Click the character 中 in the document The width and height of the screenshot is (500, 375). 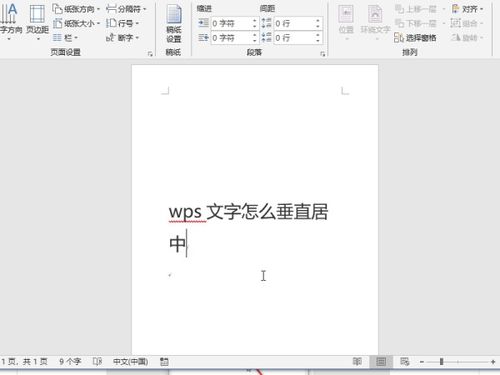pyautogui.click(x=177, y=244)
